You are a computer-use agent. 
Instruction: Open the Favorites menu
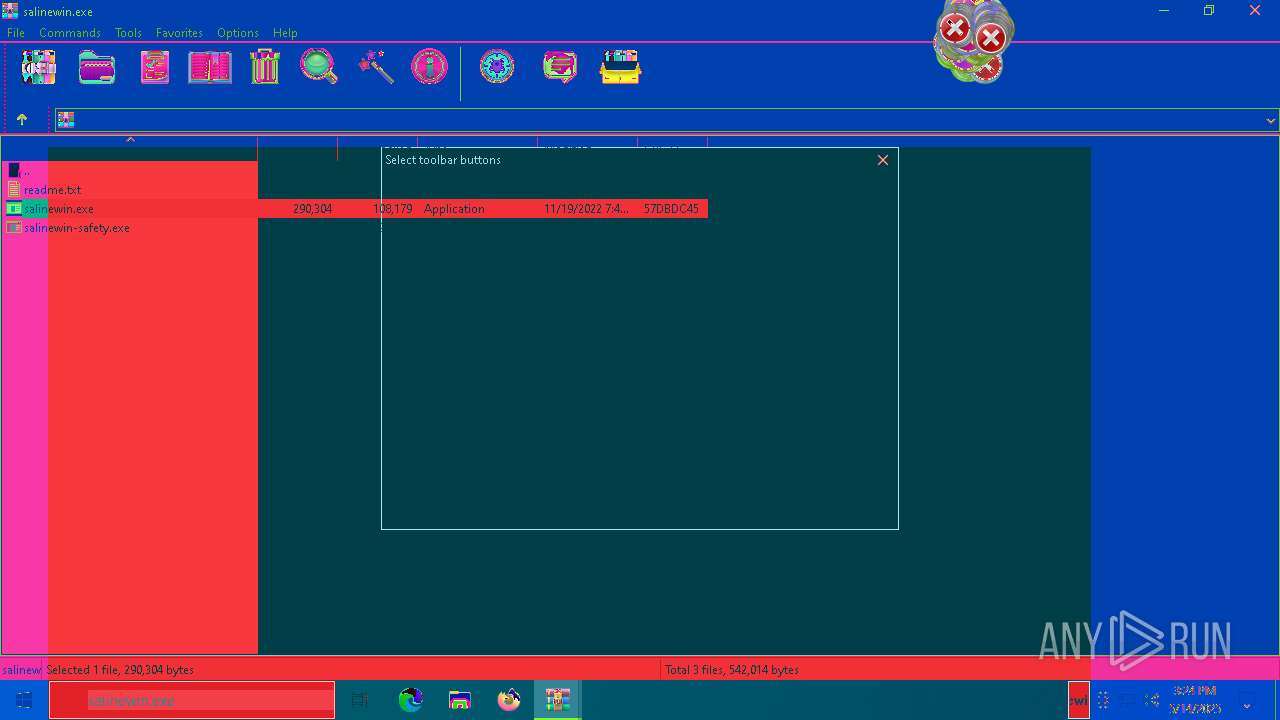(179, 33)
